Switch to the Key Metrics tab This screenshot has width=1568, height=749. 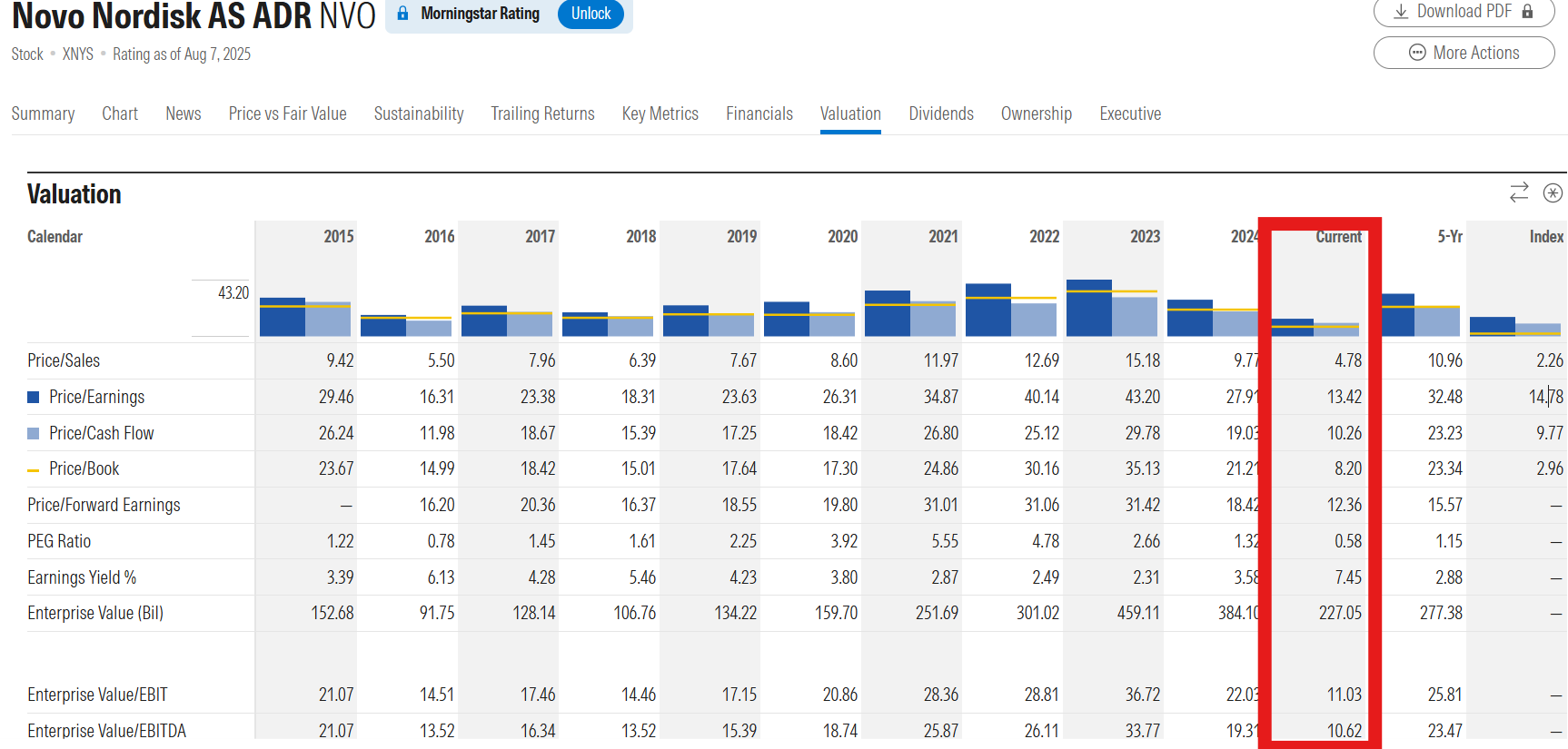[x=660, y=113]
